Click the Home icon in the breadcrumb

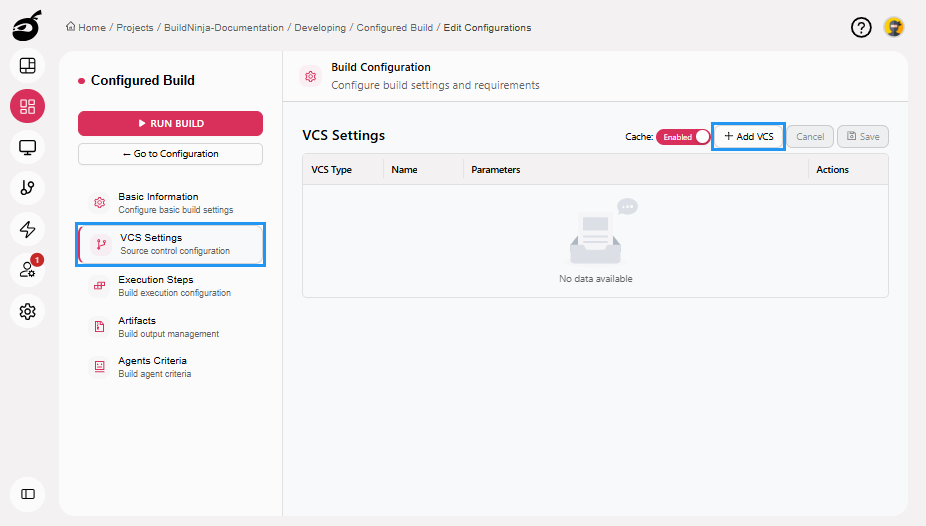(x=71, y=27)
